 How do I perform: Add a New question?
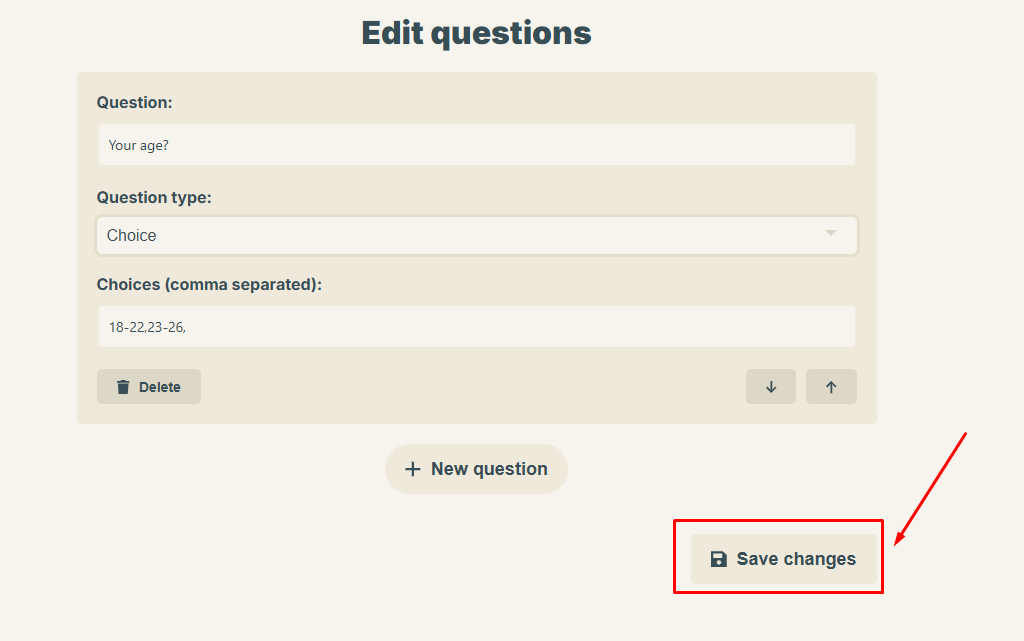pyautogui.click(x=476, y=469)
